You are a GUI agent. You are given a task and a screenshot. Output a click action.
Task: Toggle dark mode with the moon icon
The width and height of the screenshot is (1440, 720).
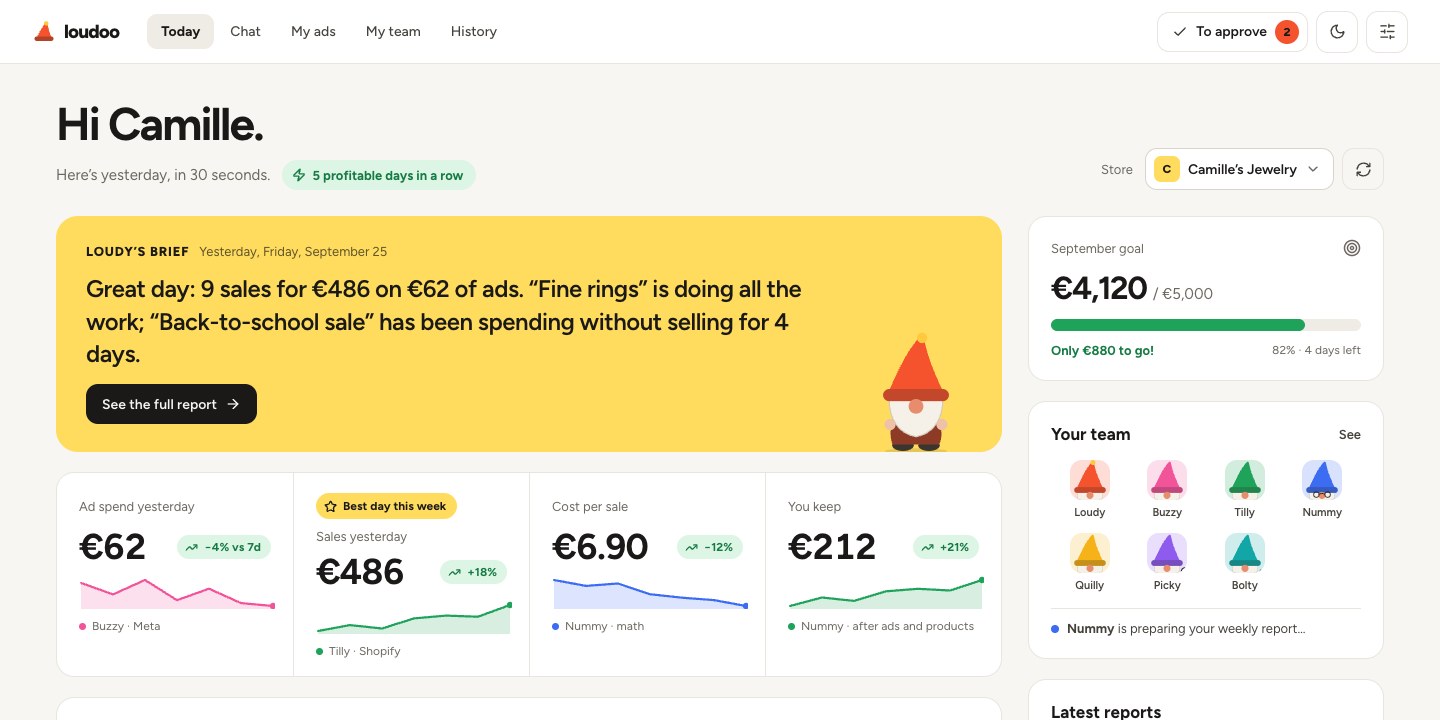pyautogui.click(x=1337, y=32)
